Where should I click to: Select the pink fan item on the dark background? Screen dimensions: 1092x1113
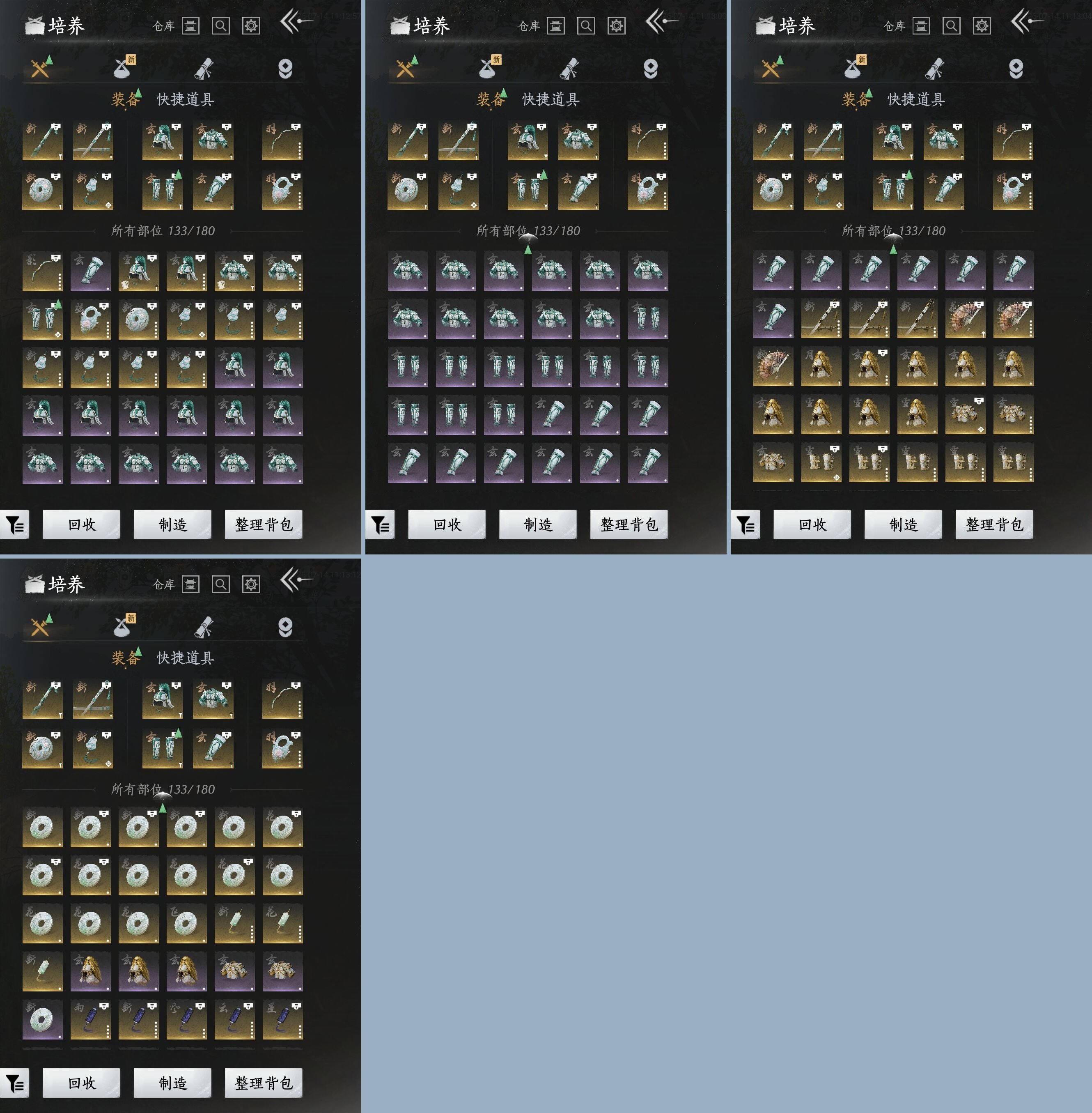(773, 366)
